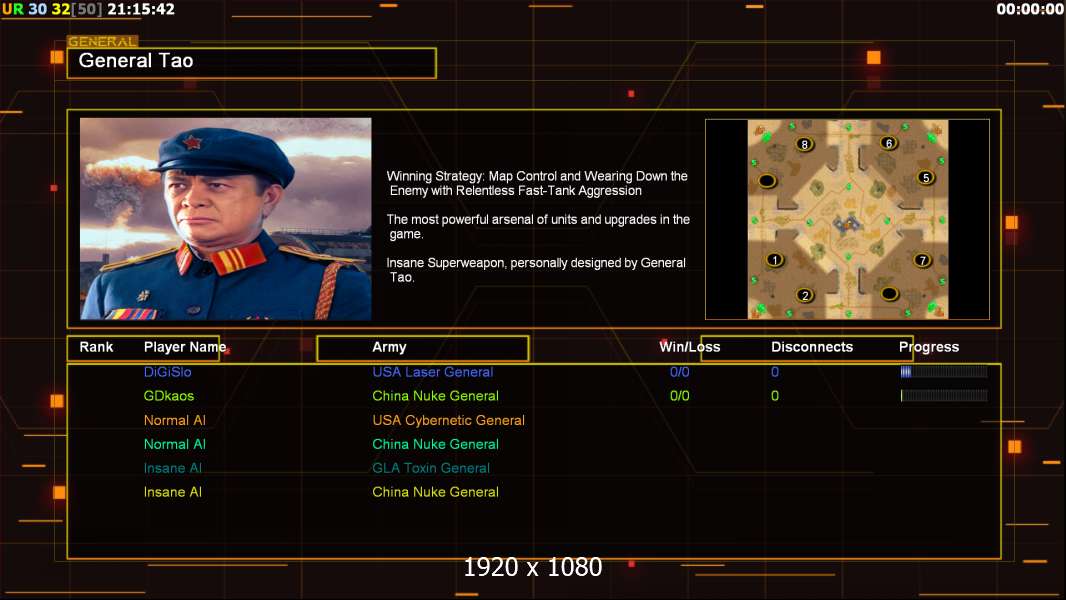Click the green Normal AI player name
Screen dimensions: 1066x600
click(x=174, y=444)
